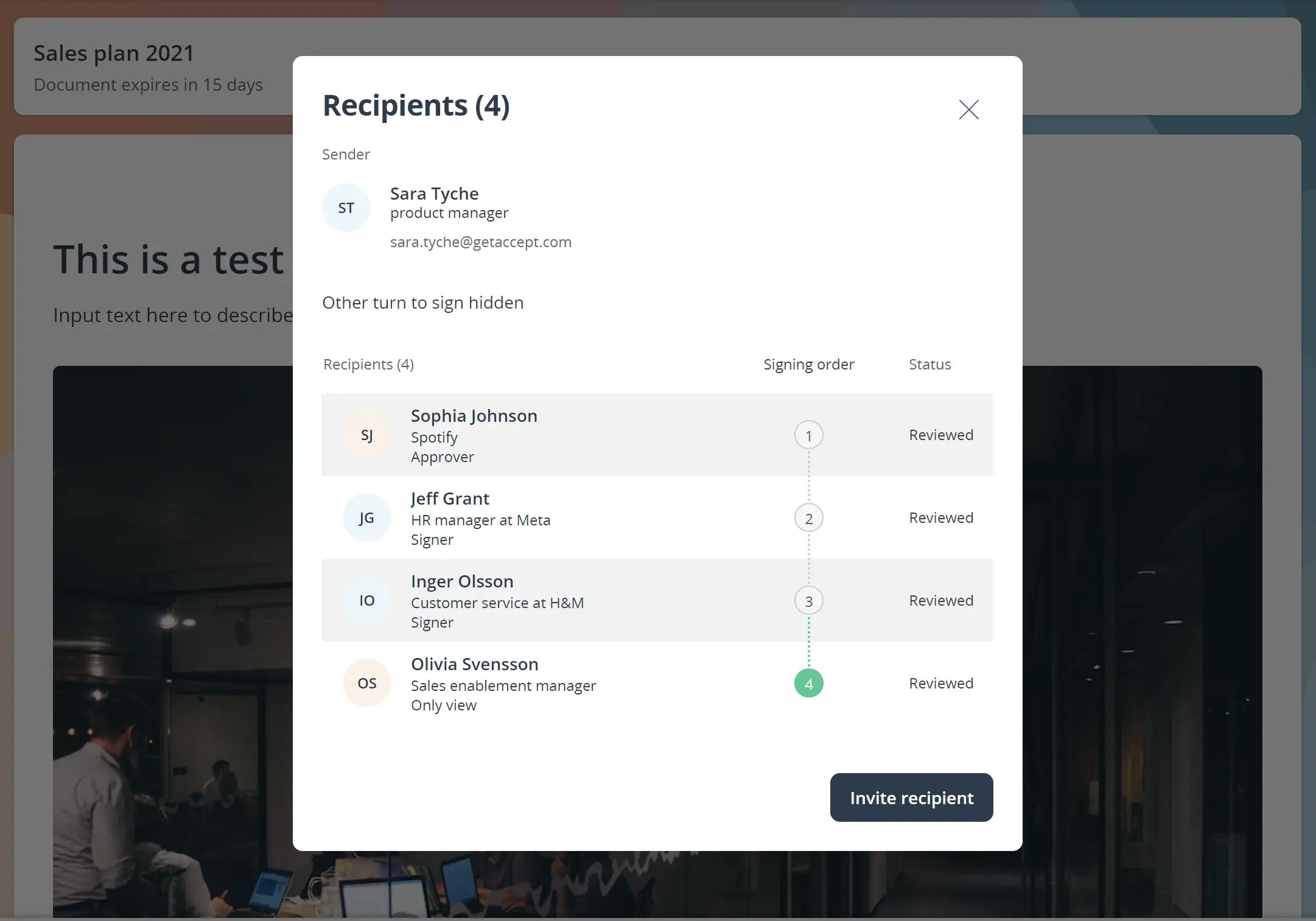Click Olivia Svensson's OS avatar
Viewport: 1316px width, 921px height.
(x=367, y=684)
